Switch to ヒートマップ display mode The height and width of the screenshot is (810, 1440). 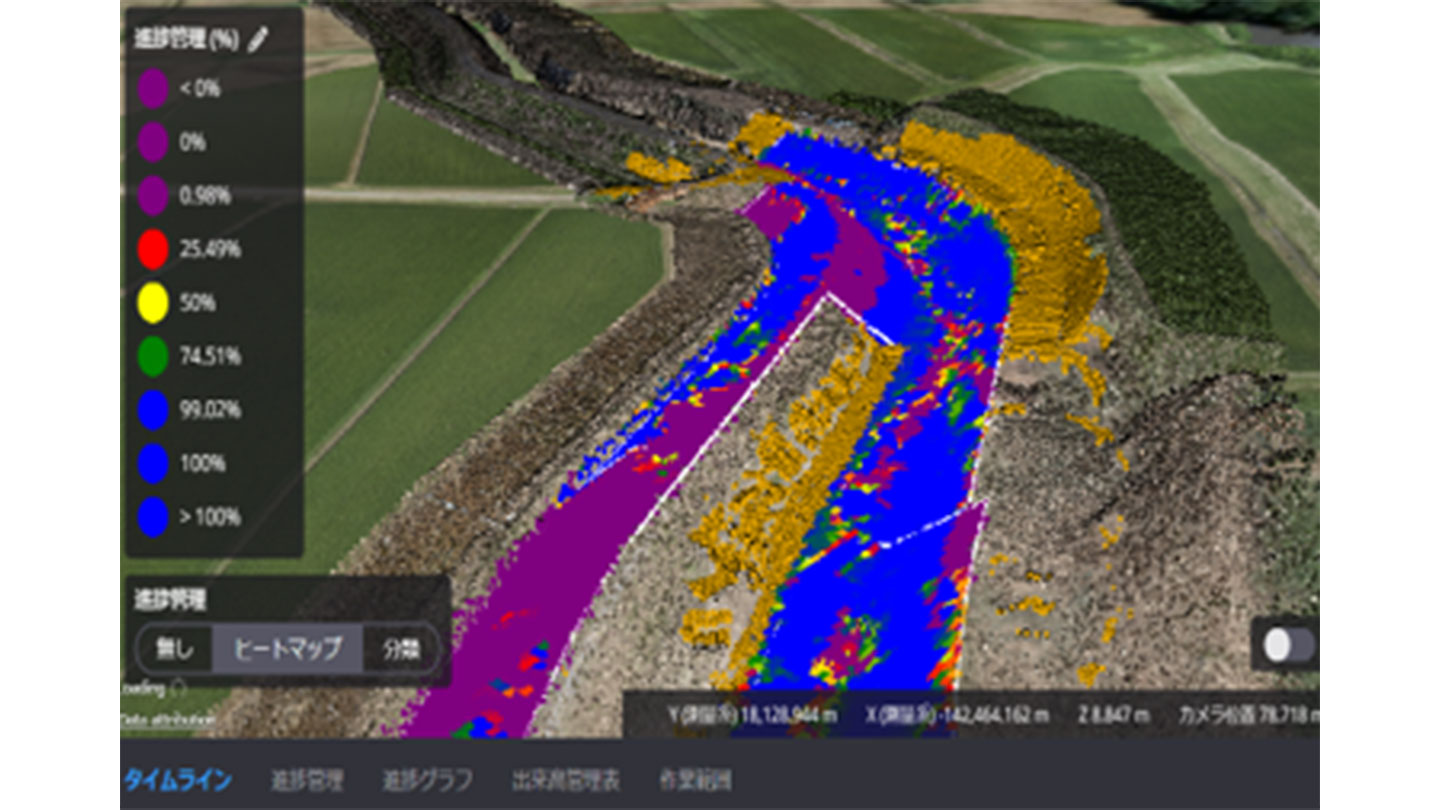click(x=287, y=649)
